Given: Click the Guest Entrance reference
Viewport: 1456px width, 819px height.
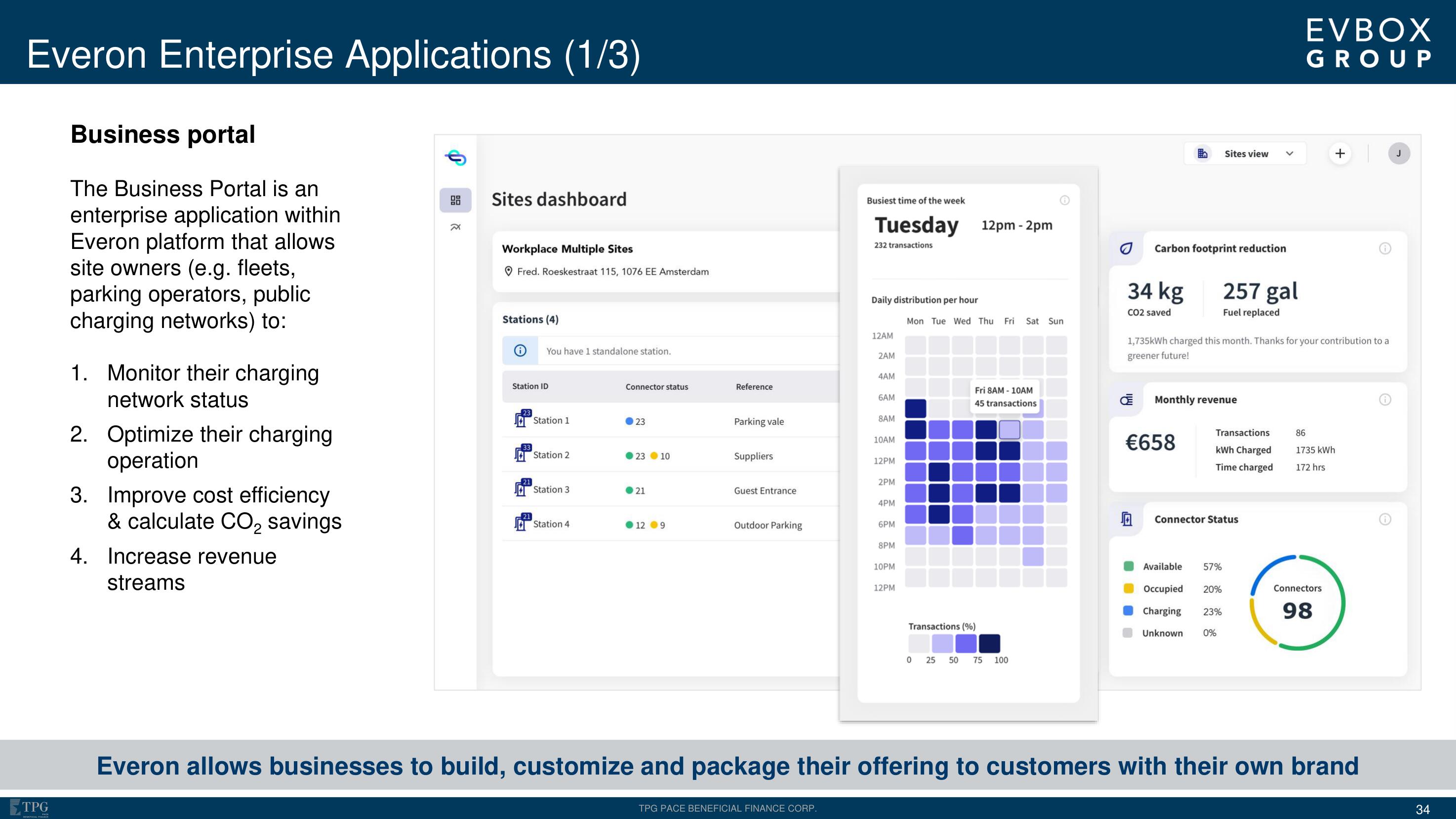Looking at the screenshot, I should pyautogui.click(x=765, y=490).
